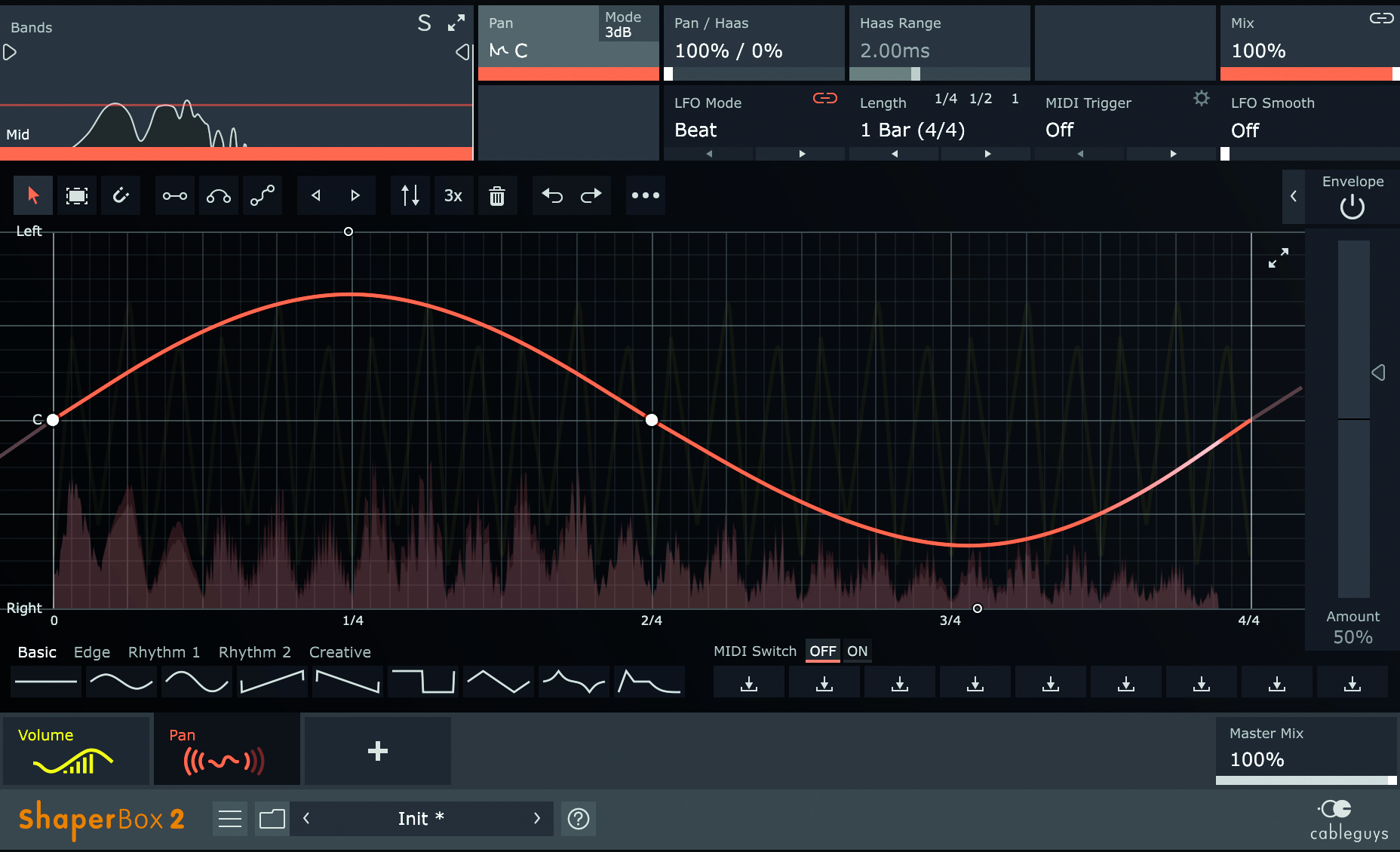Toggle the Envelope power button

click(x=1352, y=207)
